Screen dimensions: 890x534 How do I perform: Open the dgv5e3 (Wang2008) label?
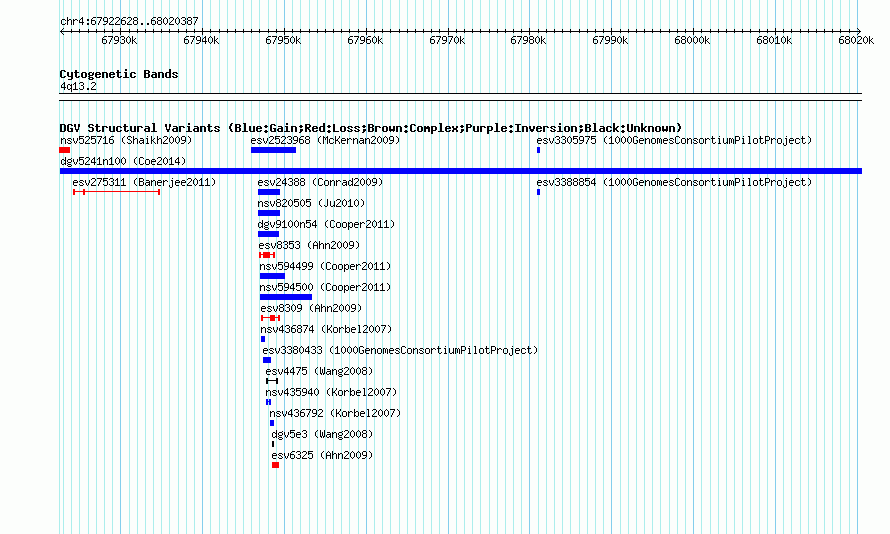[x=322, y=434]
